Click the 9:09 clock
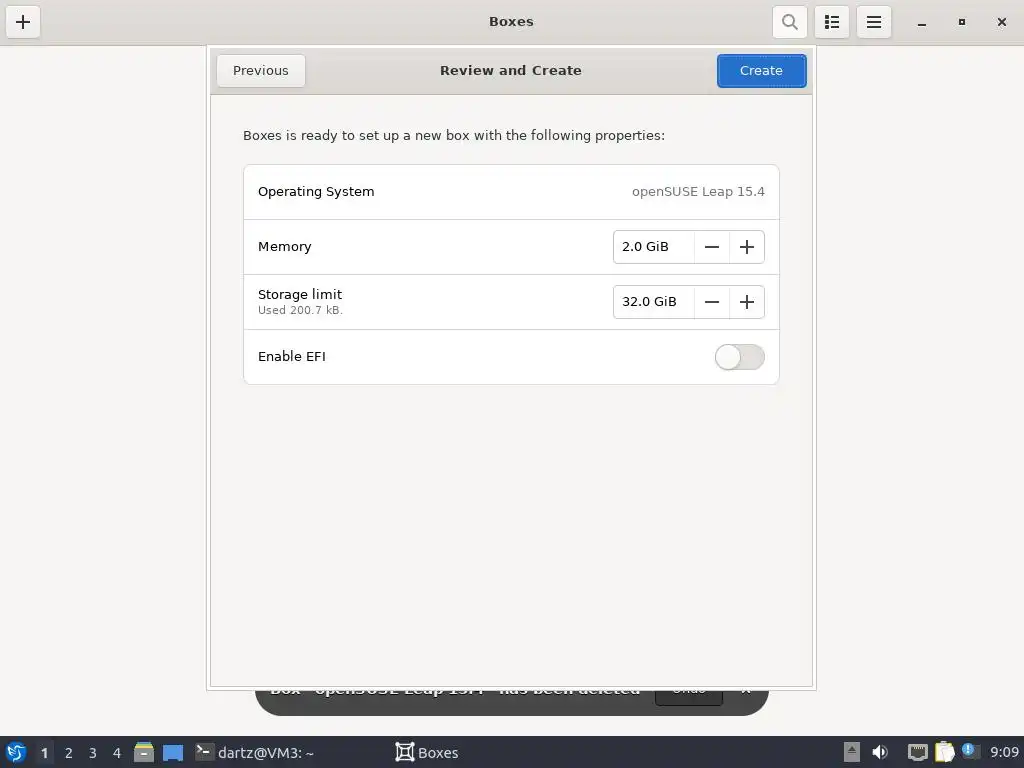 point(1004,752)
